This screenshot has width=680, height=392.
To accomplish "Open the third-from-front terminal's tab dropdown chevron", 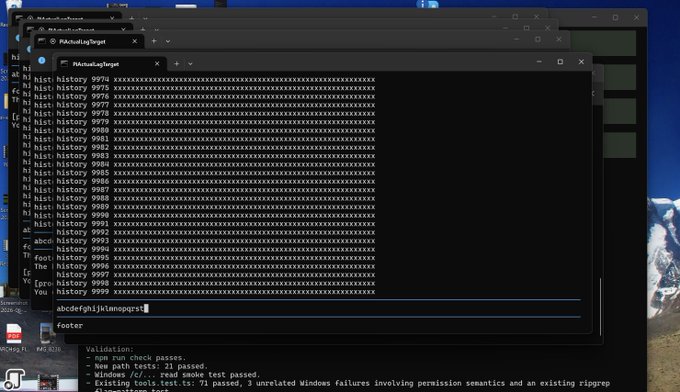I will tap(157, 30).
